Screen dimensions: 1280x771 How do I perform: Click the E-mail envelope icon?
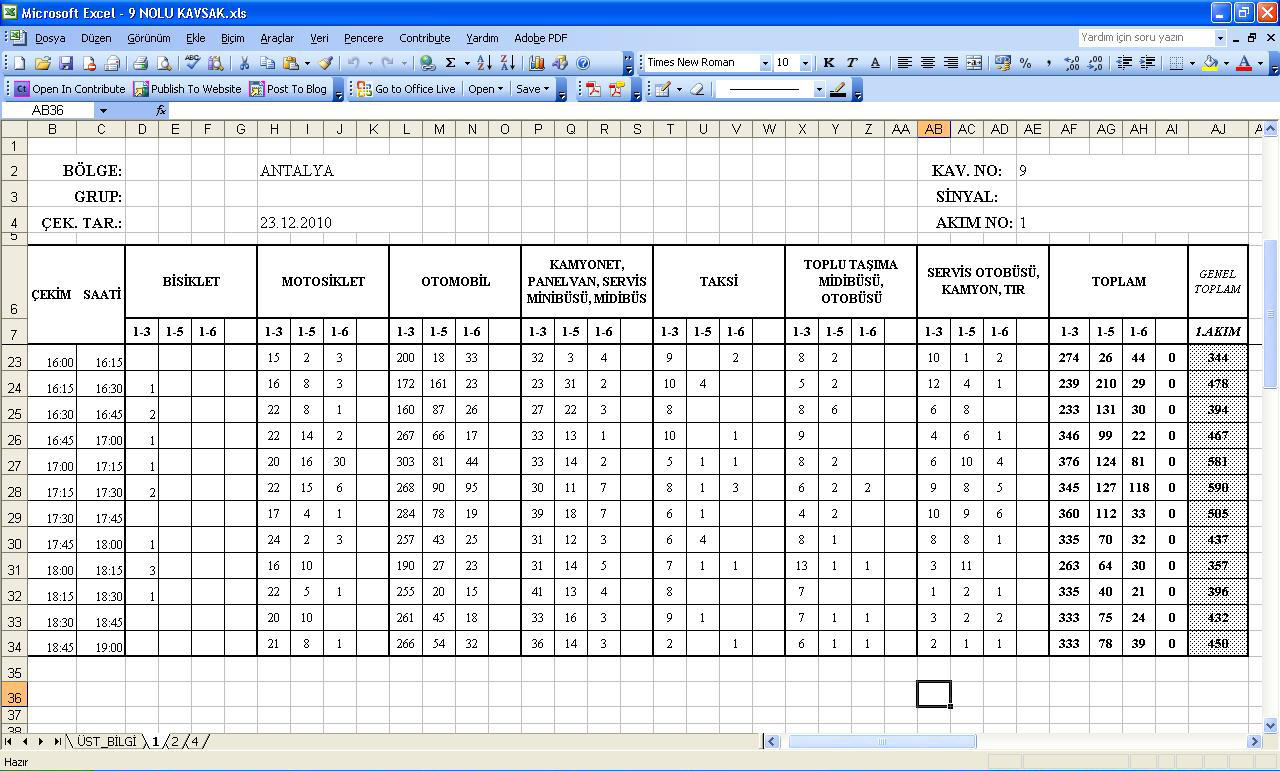point(112,63)
